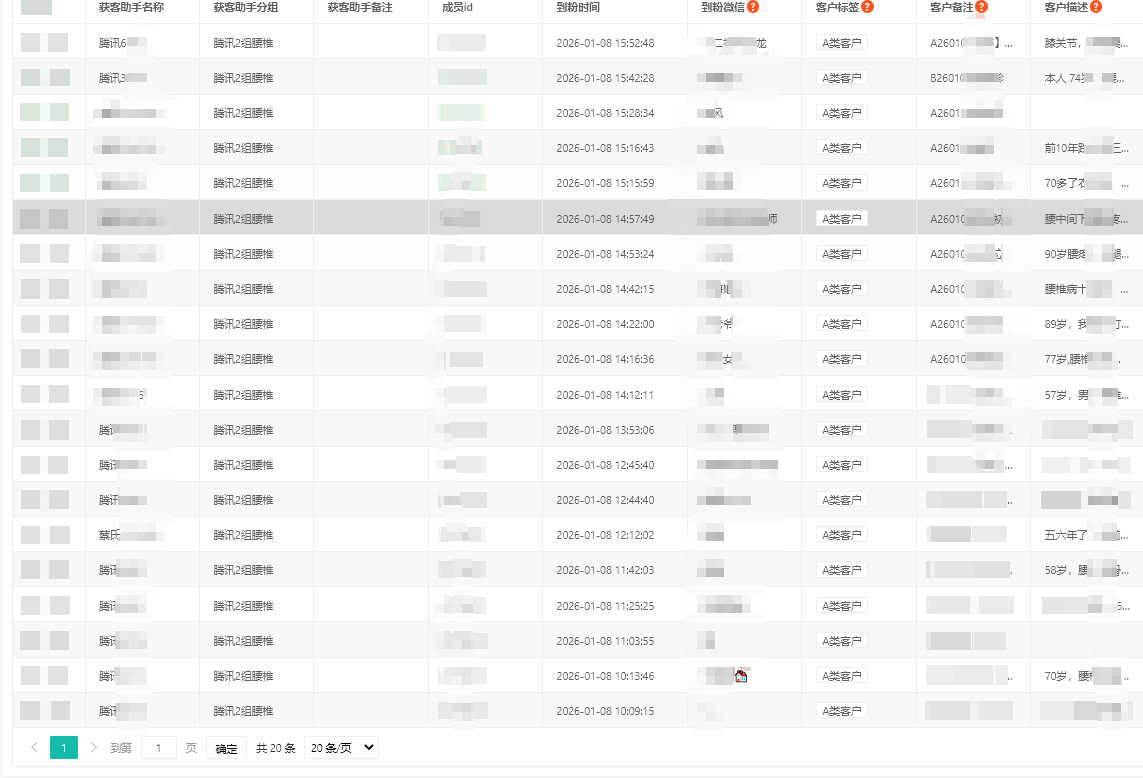Click the help icon beside 客户标签 header
The width and height of the screenshot is (1143, 778).
867,7
